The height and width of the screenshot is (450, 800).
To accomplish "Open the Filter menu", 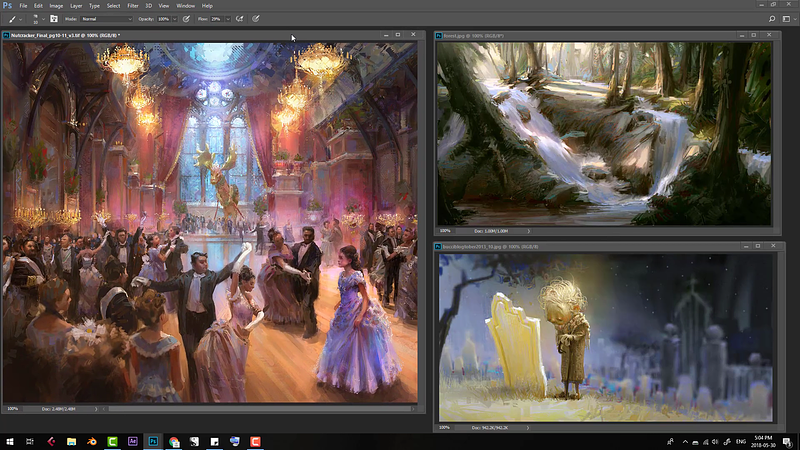I will pyautogui.click(x=133, y=6).
